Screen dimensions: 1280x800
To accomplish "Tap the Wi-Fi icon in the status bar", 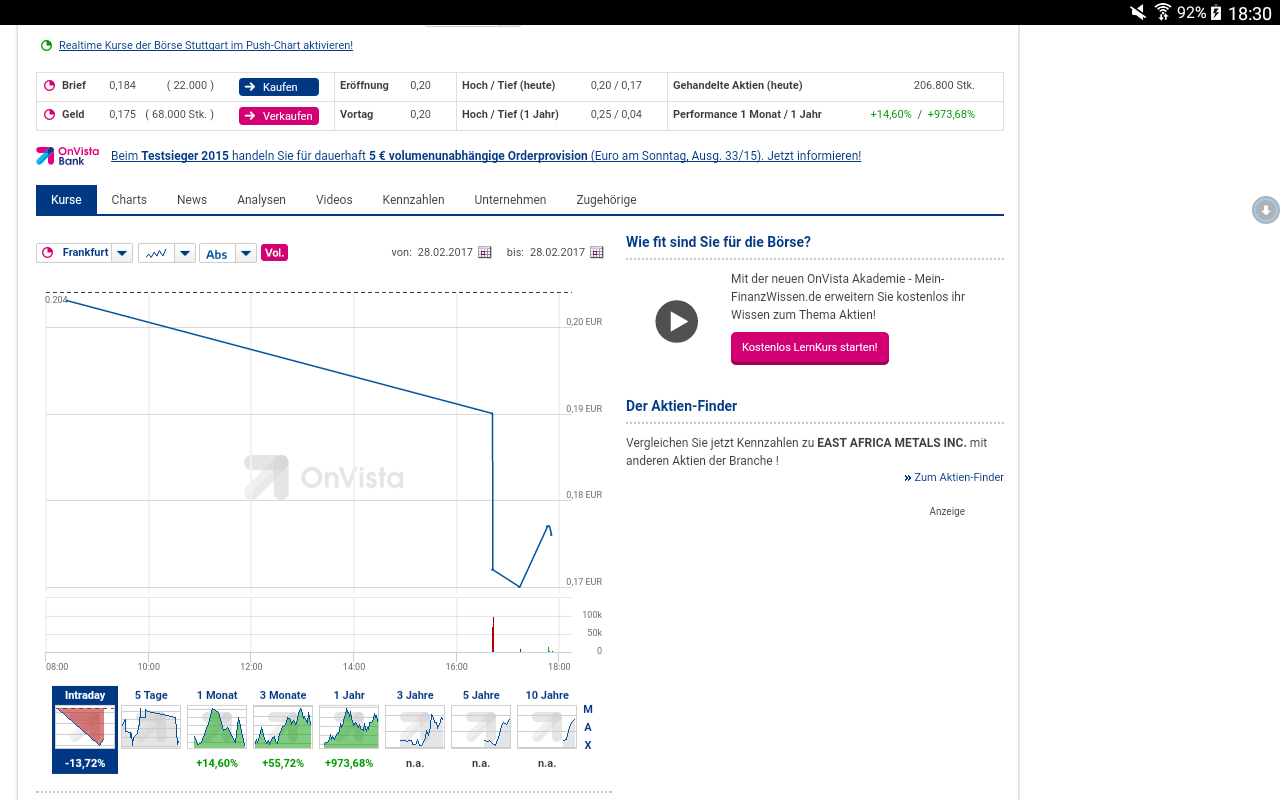I will click(x=1163, y=13).
